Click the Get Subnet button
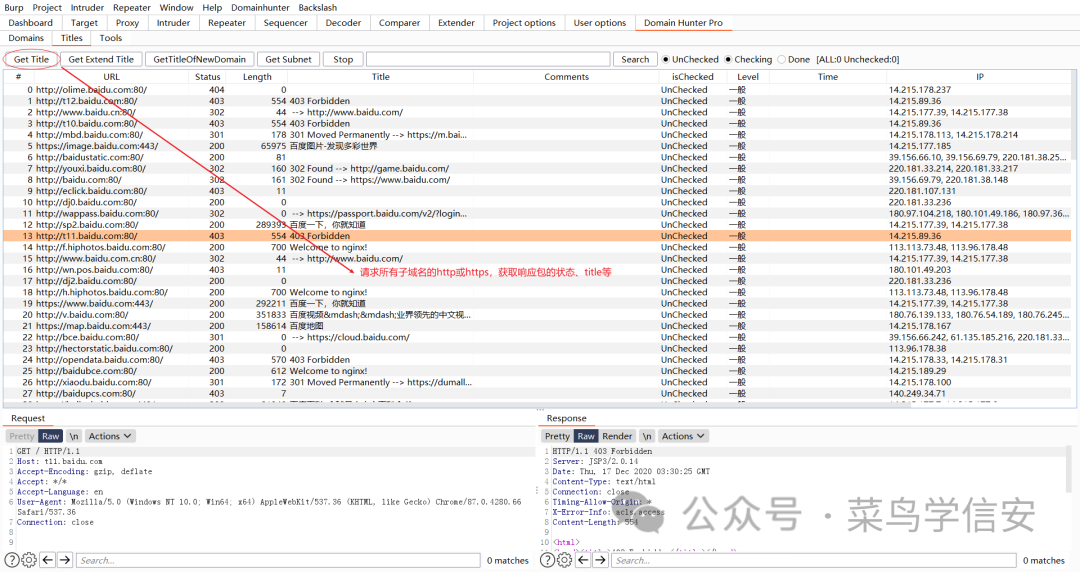Screen dimensions: 1080x572 (289, 59)
